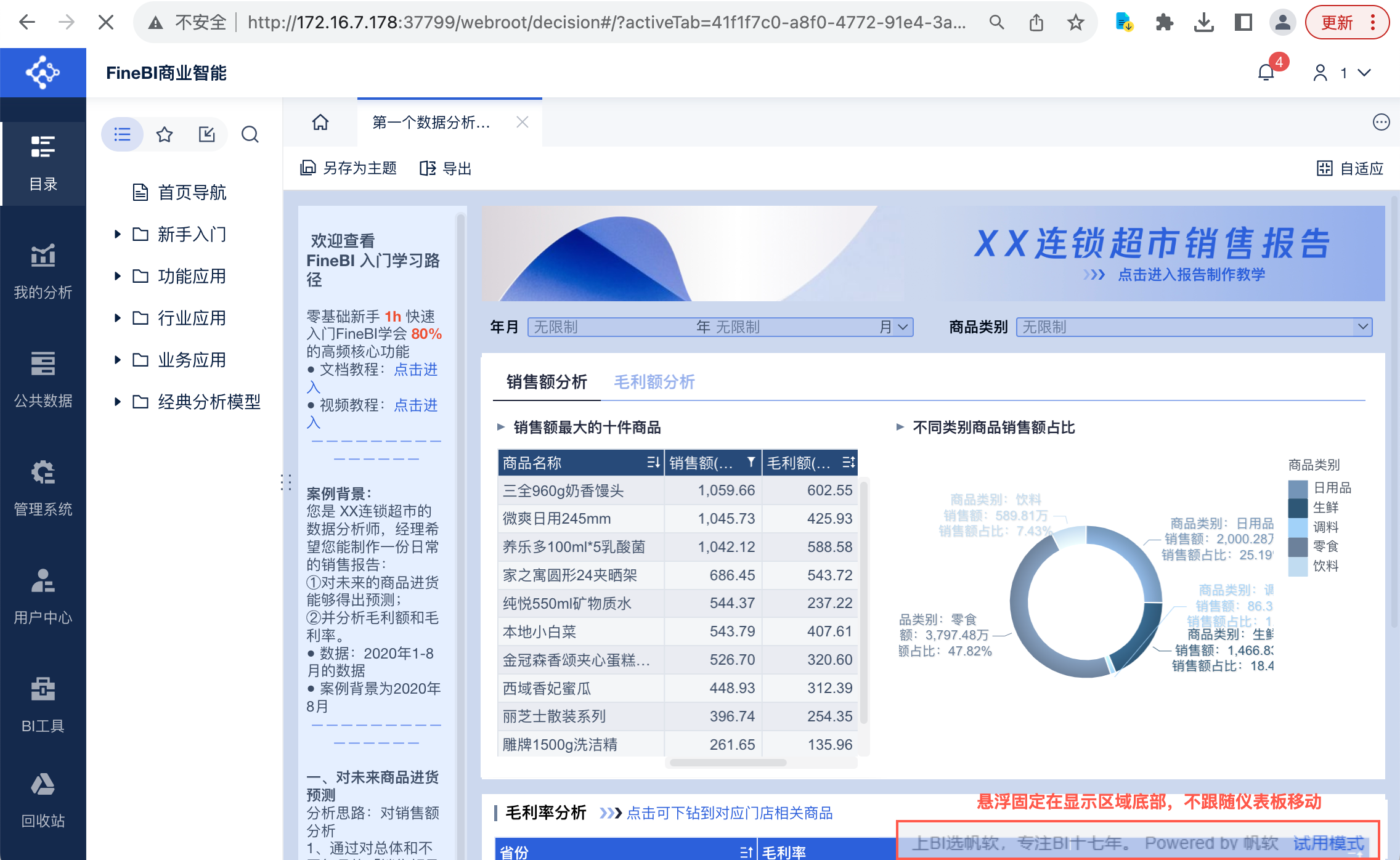Open the 年月 date dropdown arrow
The width and height of the screenshot is (1400, 860).
pos(903,327)
